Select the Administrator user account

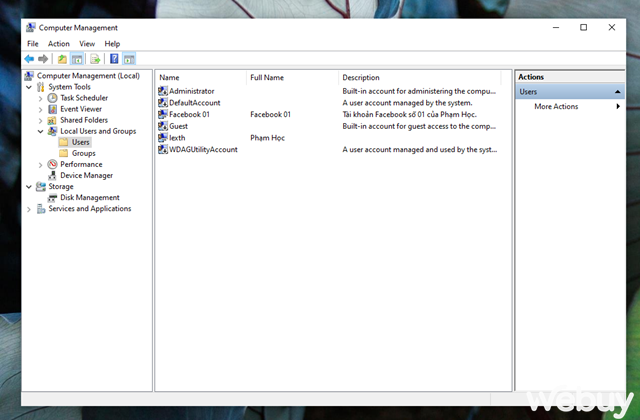190,91
